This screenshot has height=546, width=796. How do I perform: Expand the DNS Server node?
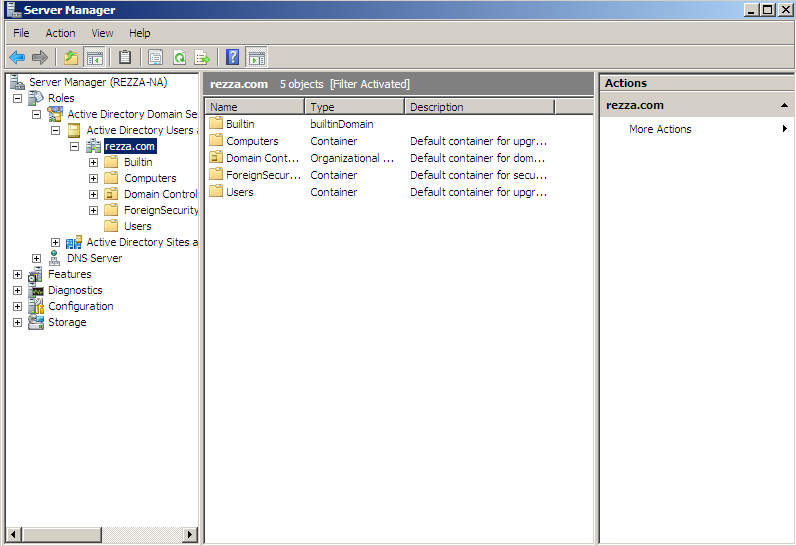point(37,258)
